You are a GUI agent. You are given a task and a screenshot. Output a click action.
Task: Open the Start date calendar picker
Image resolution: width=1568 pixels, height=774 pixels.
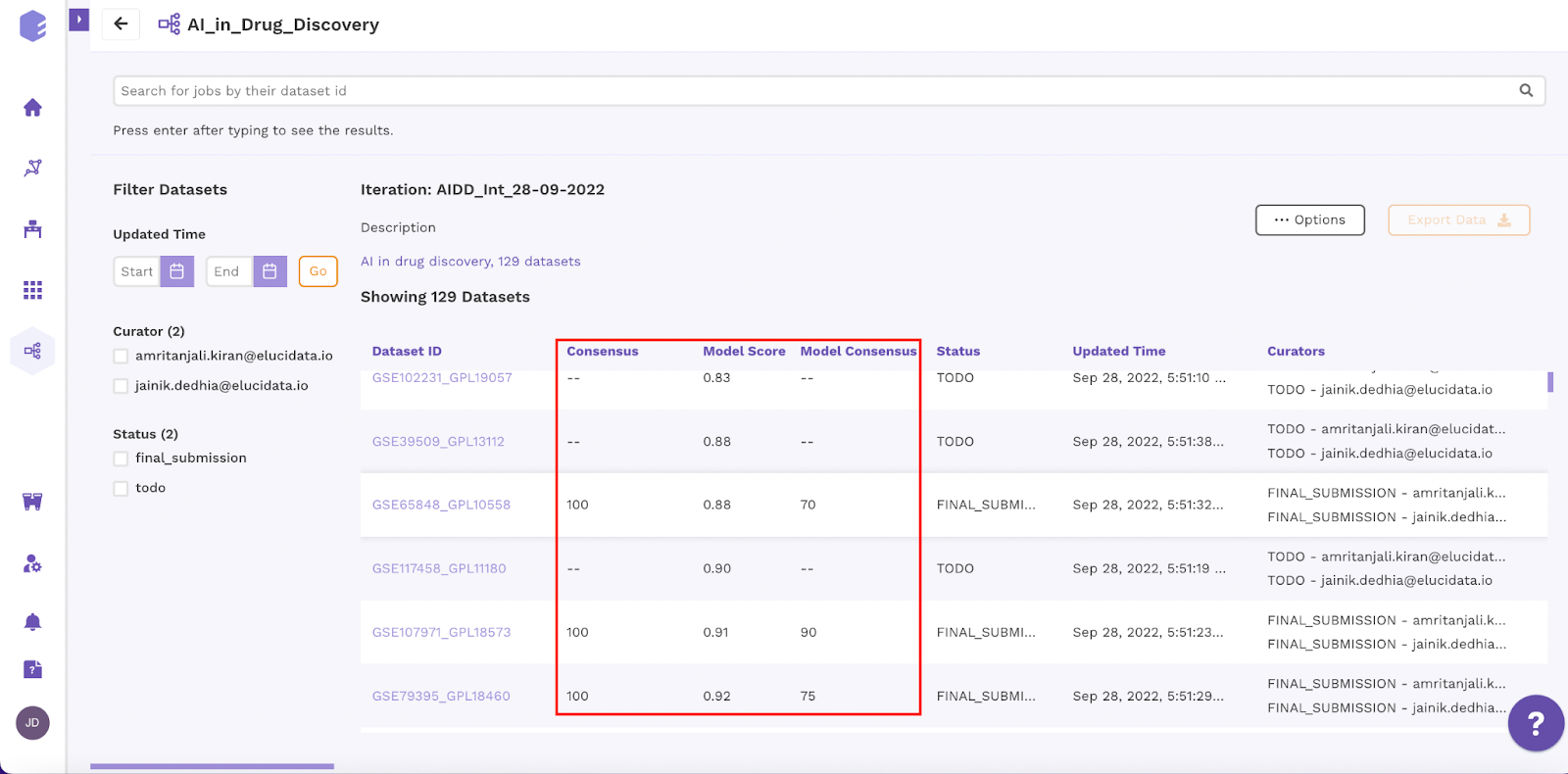tap(177, 271)
